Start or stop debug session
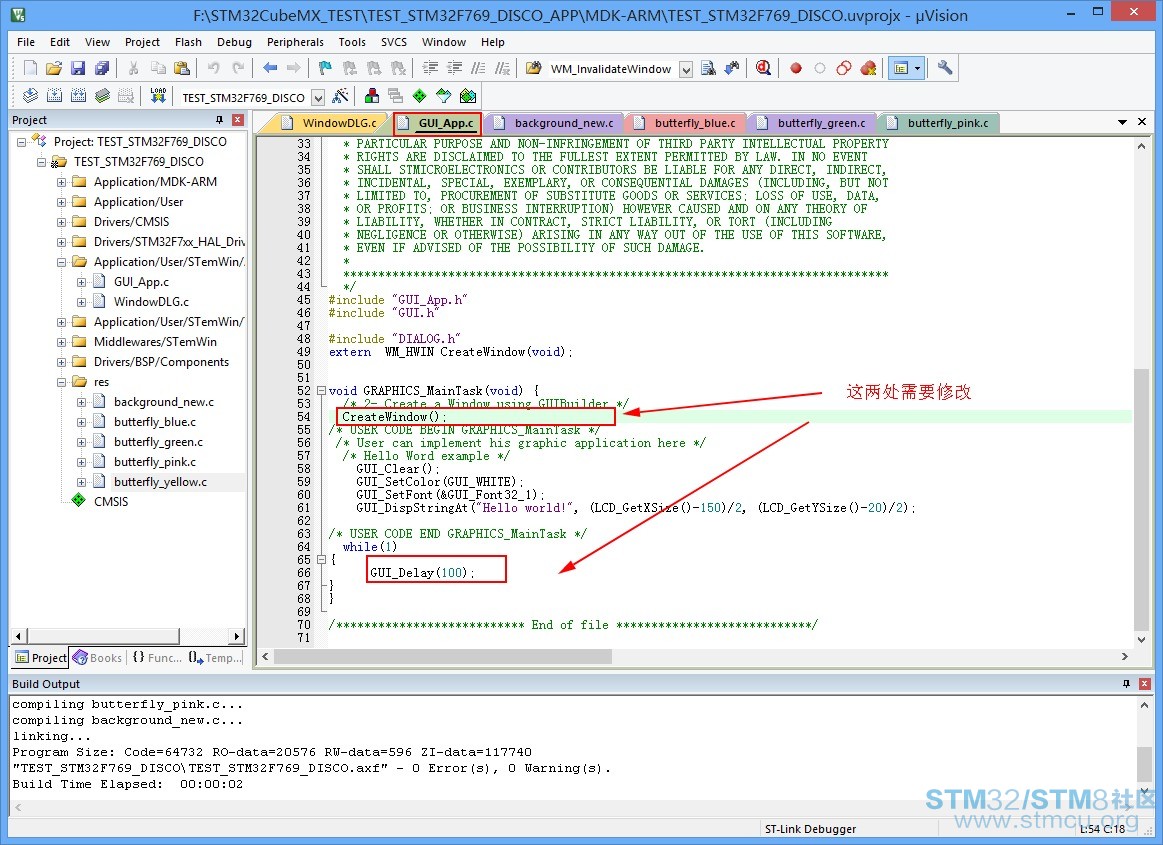Screen dimensions: 1163x845 pos(763,68)
